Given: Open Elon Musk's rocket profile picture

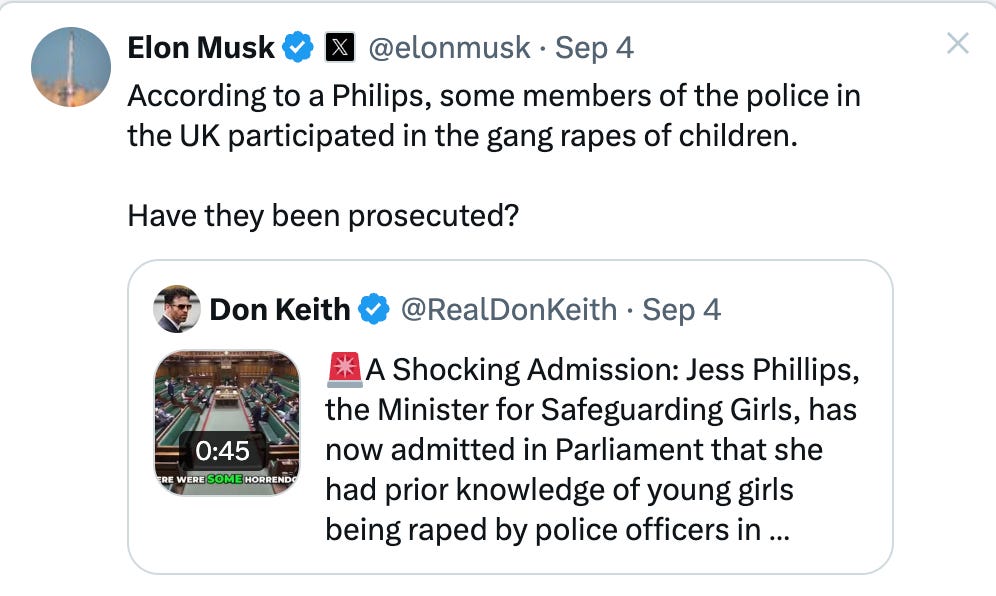Looking at the screenshot, I should tap(71, 67).
